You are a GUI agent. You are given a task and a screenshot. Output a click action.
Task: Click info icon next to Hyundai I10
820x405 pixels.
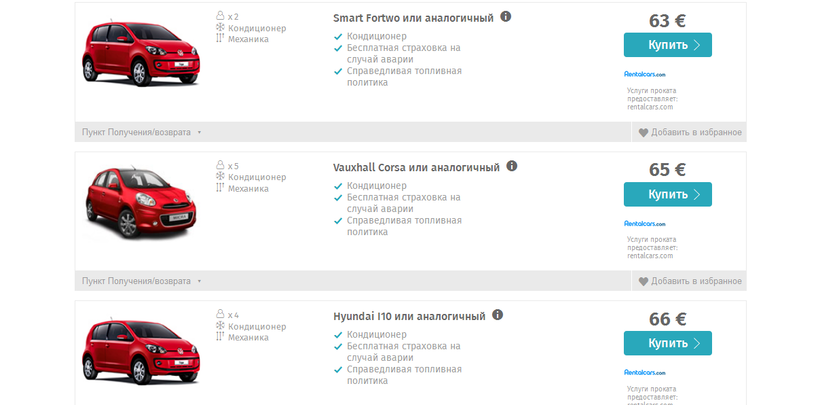pos(498,315)
